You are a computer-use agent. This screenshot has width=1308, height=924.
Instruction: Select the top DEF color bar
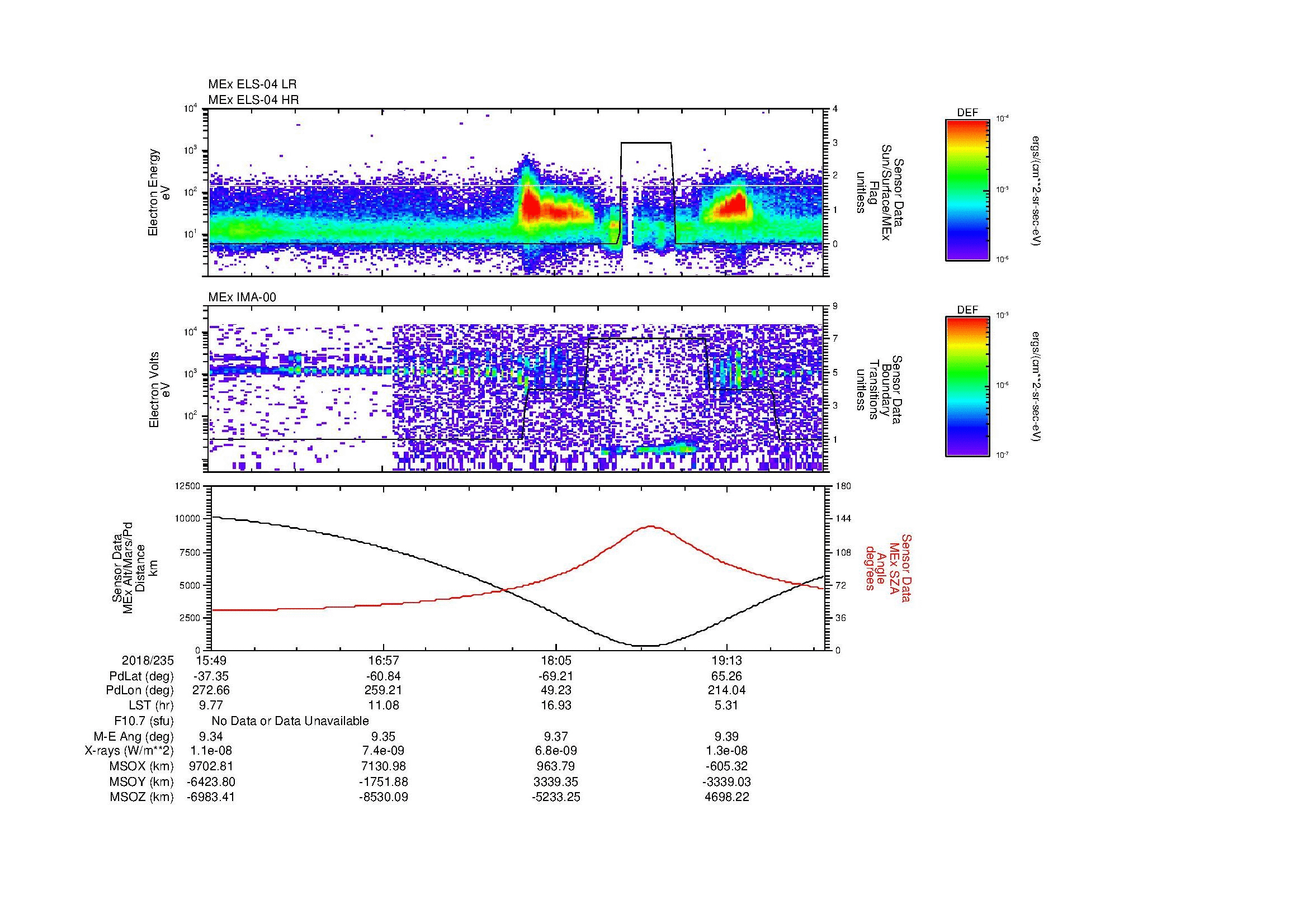tap(967, 189)
